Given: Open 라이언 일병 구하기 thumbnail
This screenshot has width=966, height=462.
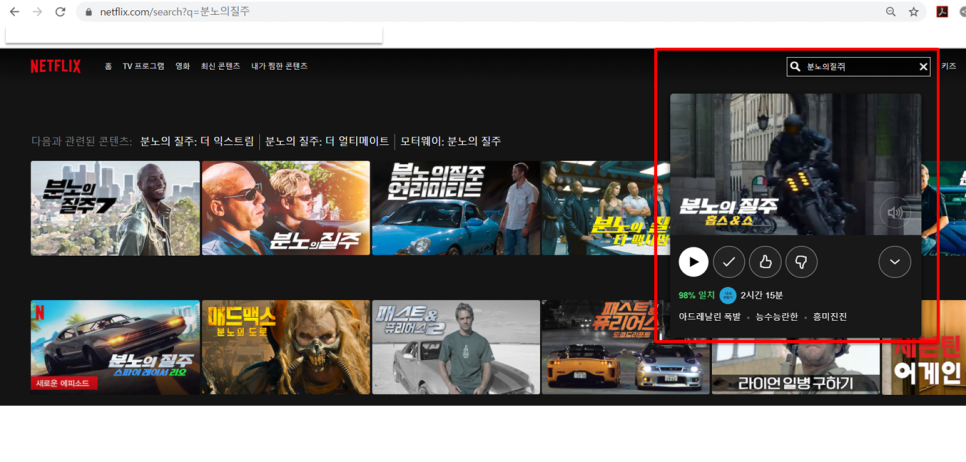Looking at the screenshot, I should pyautogui.click(x=796, y=367).
